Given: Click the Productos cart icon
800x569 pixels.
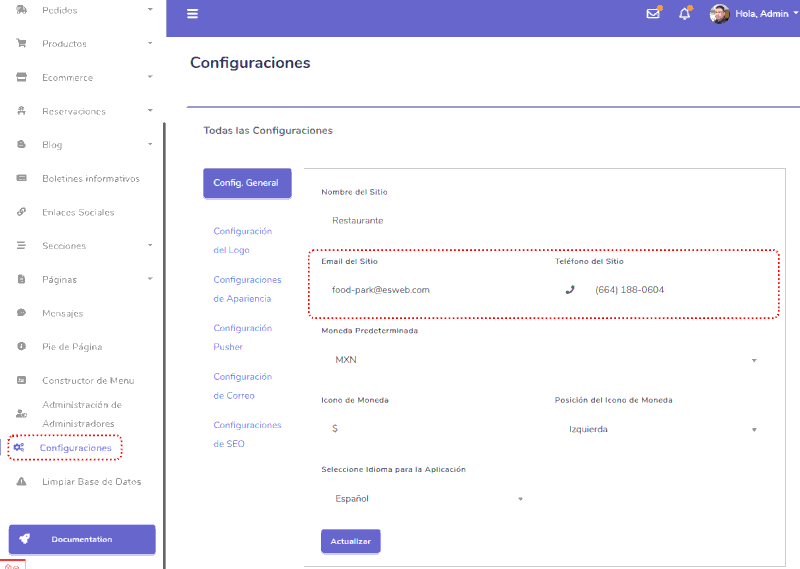Looking at the screenshot, I should [x=21, y=43].
